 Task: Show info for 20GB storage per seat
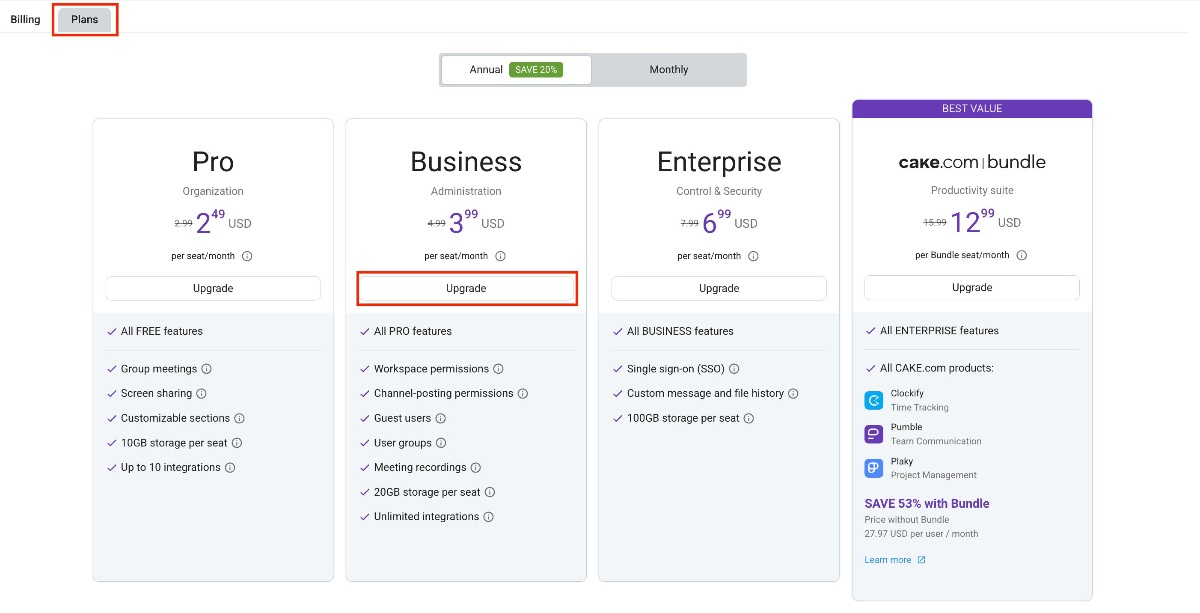tap(490, 492)
